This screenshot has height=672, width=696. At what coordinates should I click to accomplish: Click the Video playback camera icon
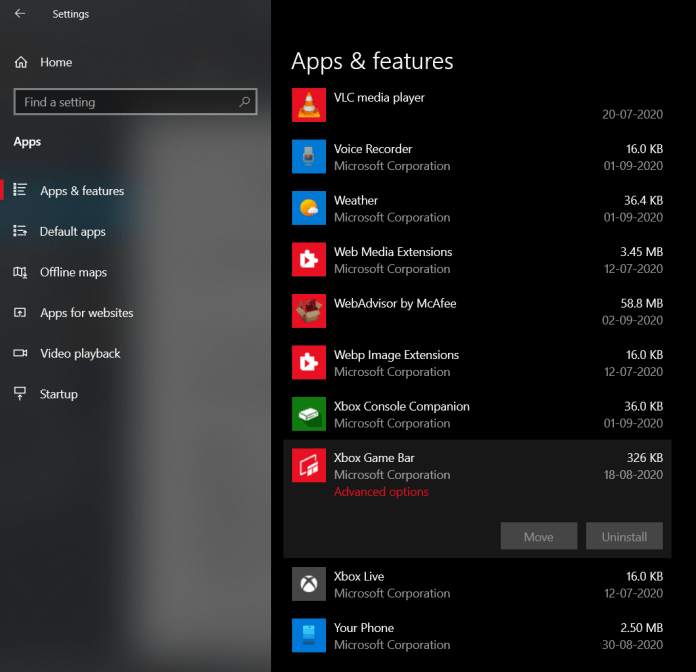(x=20, y=353)
